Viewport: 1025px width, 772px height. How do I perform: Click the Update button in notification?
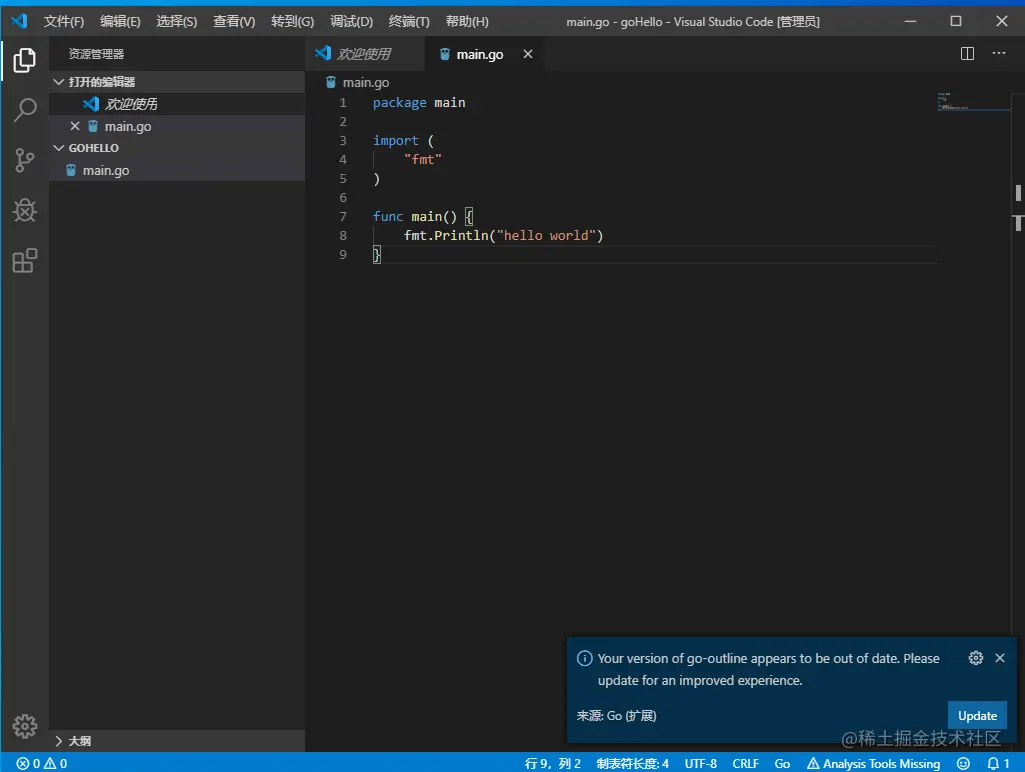coord(977,715)
